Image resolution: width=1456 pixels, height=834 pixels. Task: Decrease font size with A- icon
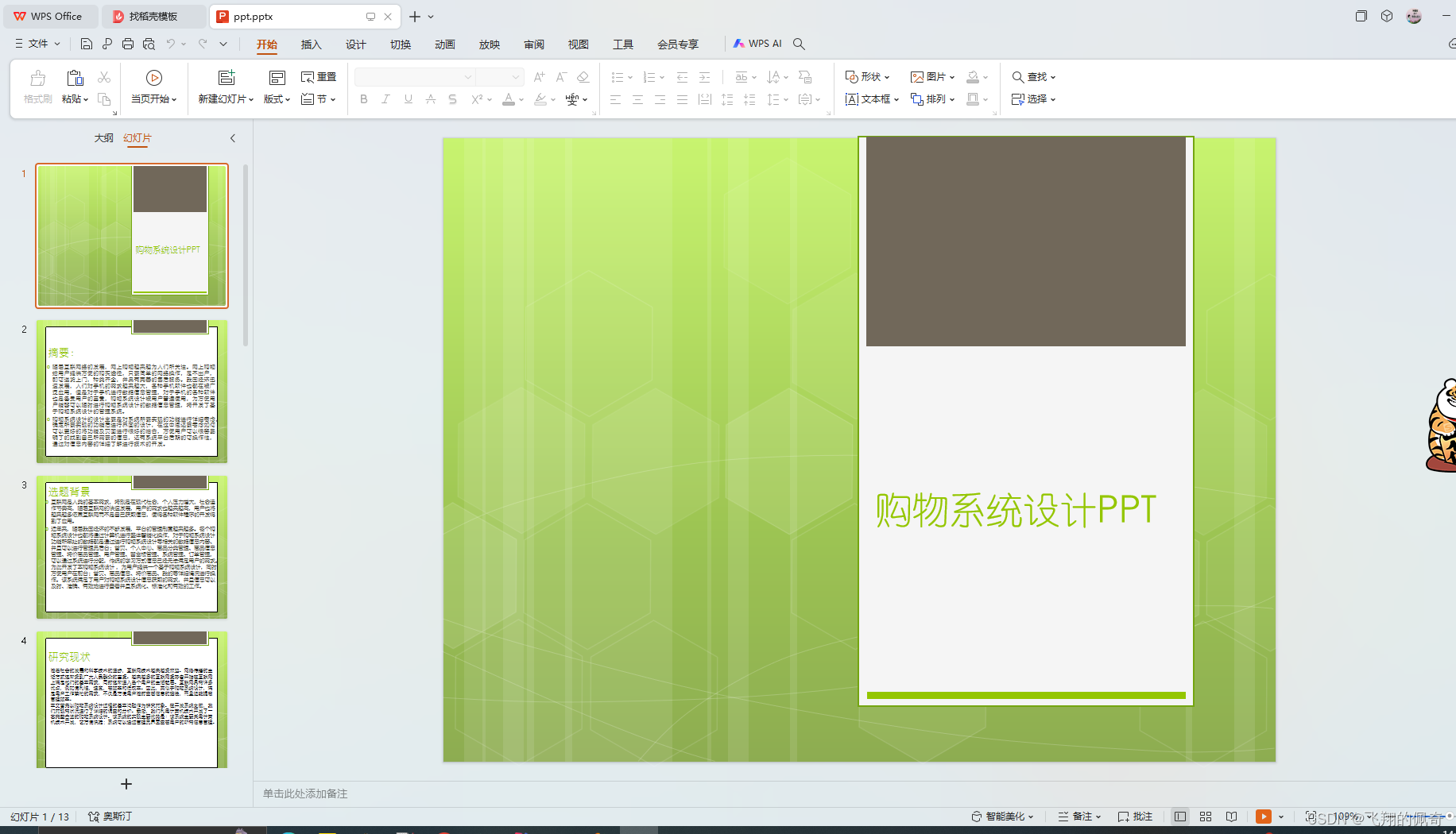point(561,77)
